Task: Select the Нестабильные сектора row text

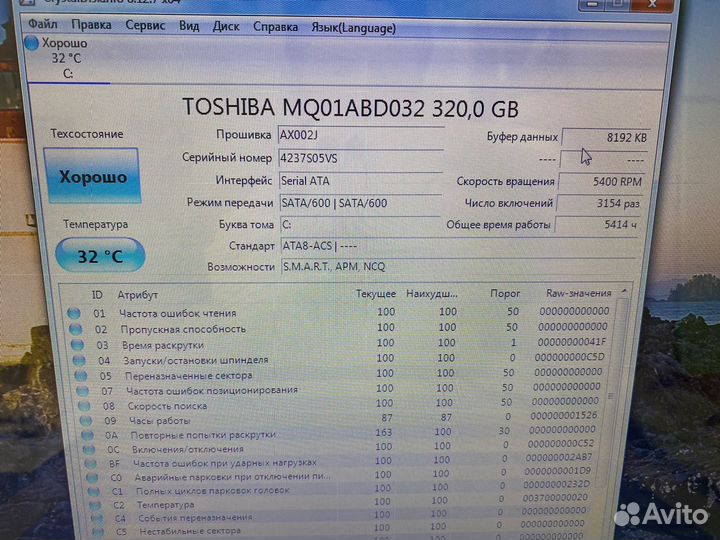Action: click(190, 531)
